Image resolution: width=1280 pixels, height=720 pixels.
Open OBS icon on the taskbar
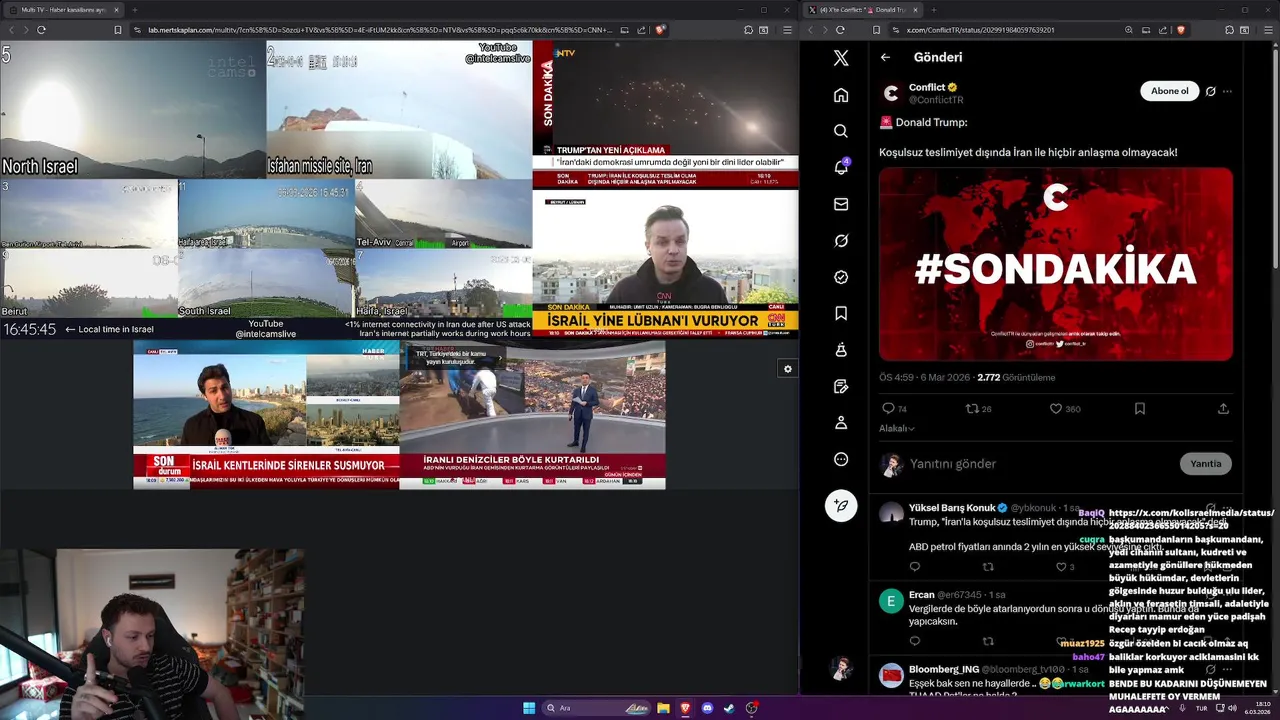tap(751, 708)
